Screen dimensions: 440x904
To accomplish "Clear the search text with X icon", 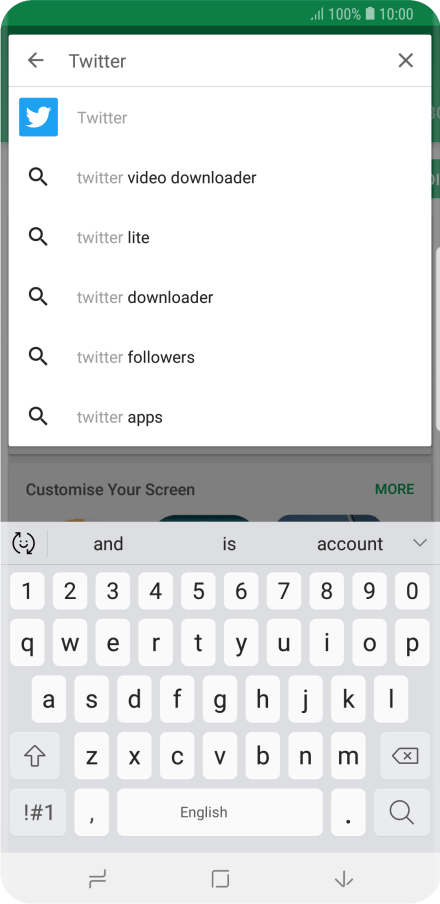I will (x=405, y=60).
